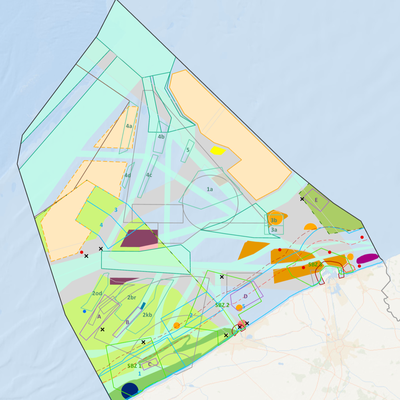
Task: Click the letter D in purple polygon
Action: point(246,296)
